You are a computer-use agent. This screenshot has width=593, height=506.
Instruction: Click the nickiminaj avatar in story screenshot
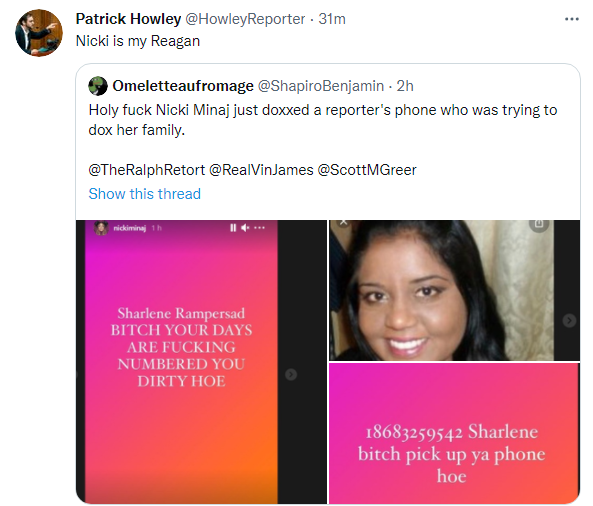coord(101,228)
